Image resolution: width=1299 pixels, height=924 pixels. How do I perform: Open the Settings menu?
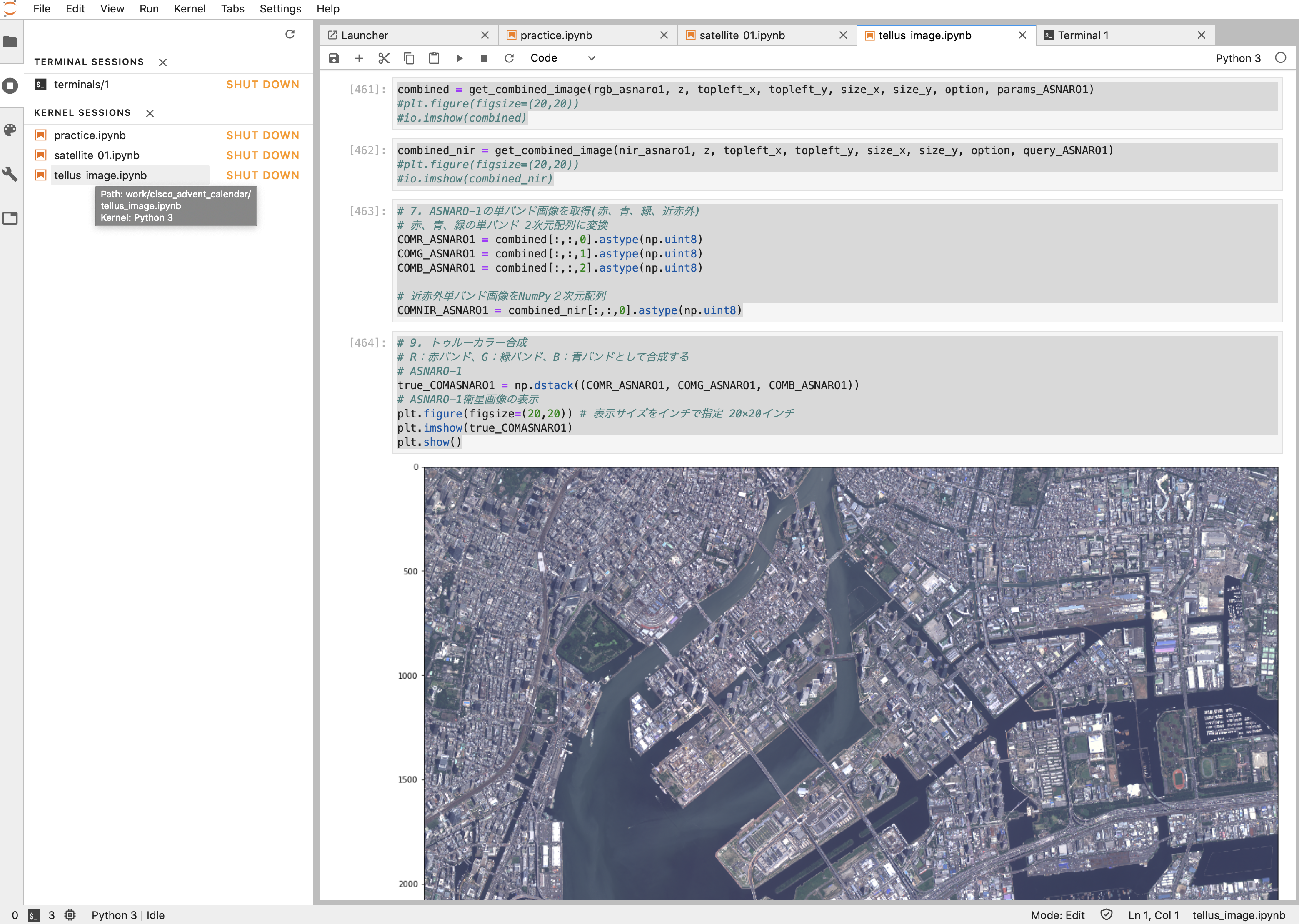[280, 8]
